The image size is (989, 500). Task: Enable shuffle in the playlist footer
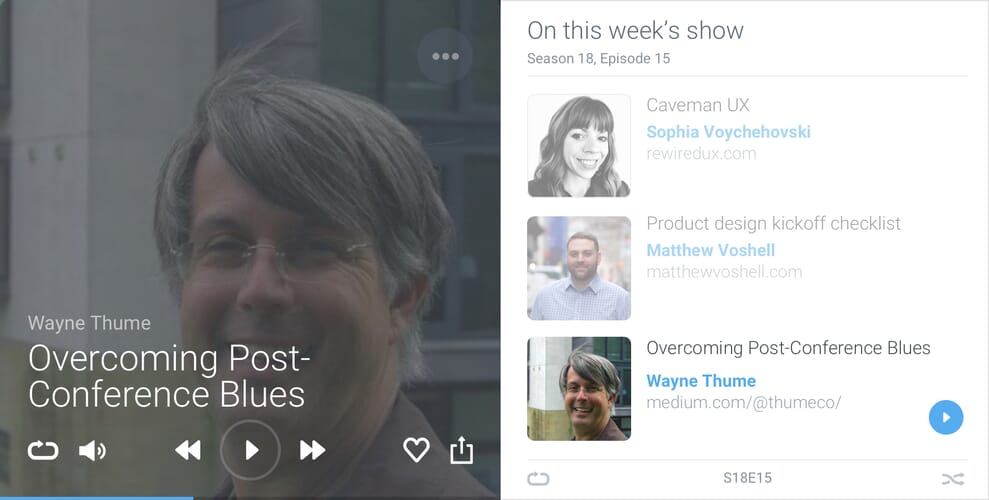tap(953, 479)
